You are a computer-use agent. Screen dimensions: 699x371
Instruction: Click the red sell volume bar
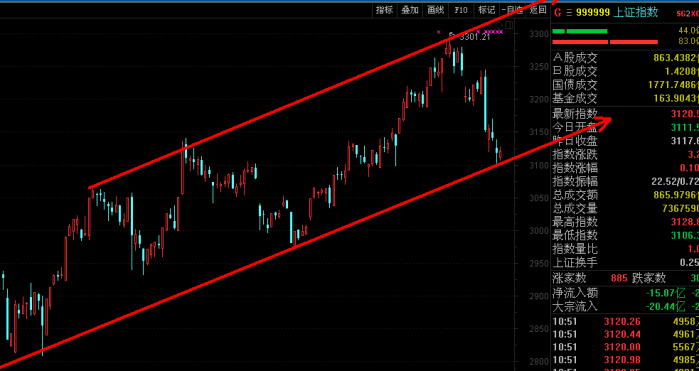(605, 42)
